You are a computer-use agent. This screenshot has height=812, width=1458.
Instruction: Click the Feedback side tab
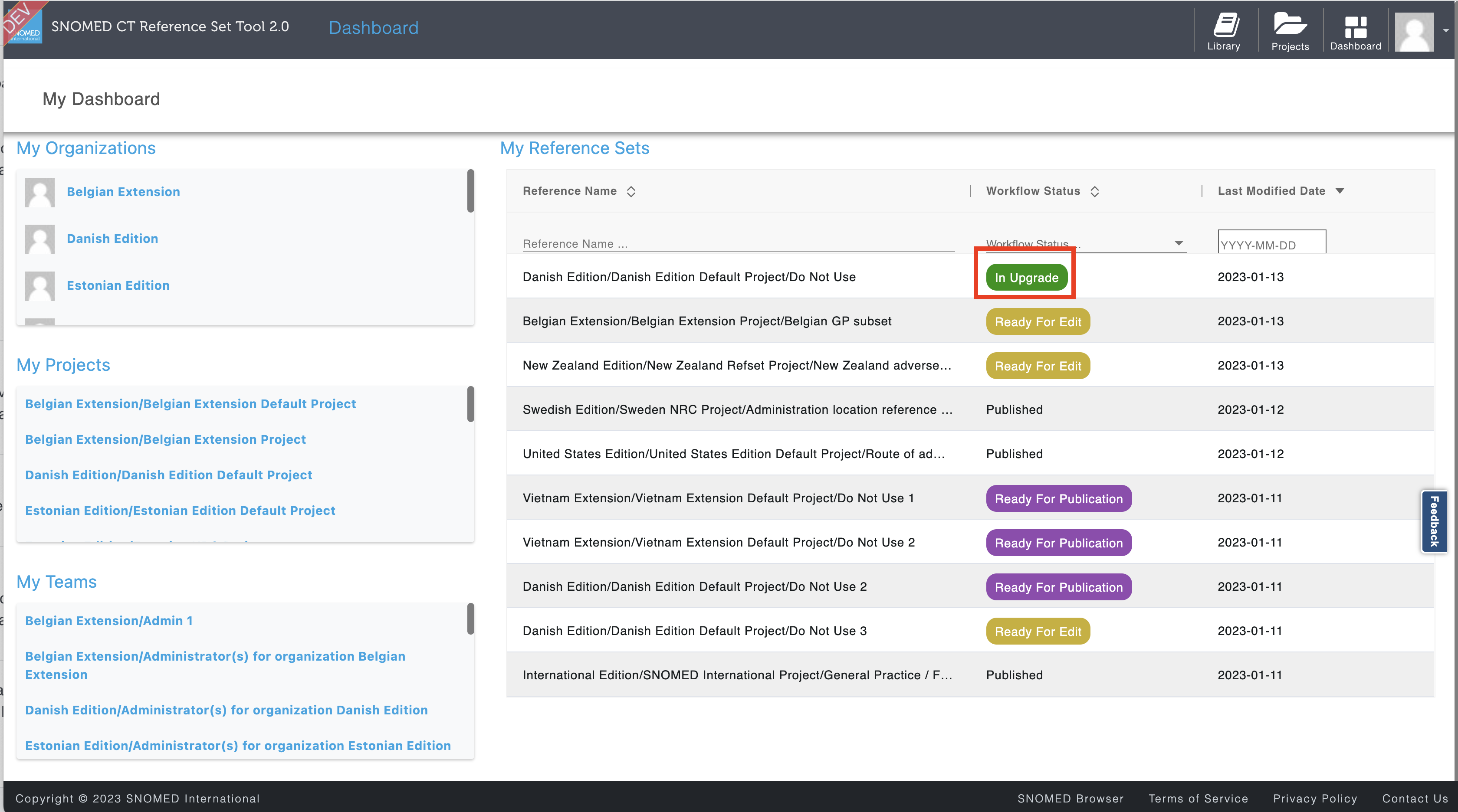[1434, 521]
